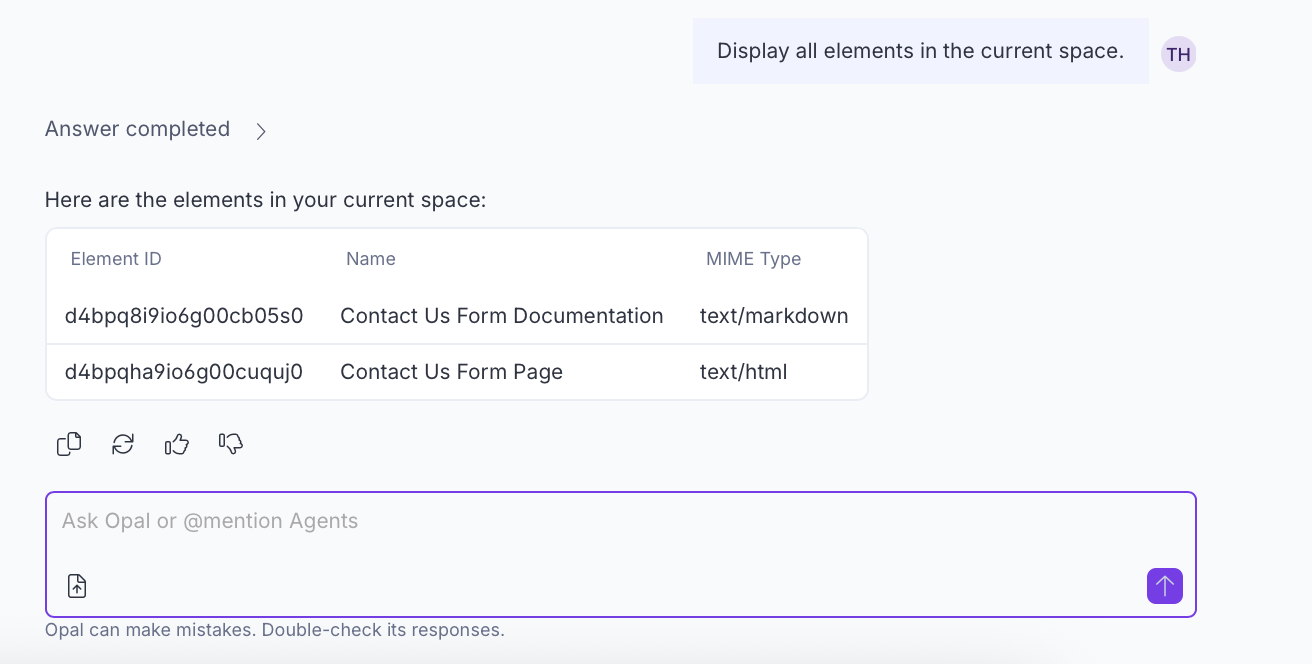The image size is (1312, 664).
Task: Copy the response with the copy icon
Action: [69, 444]
